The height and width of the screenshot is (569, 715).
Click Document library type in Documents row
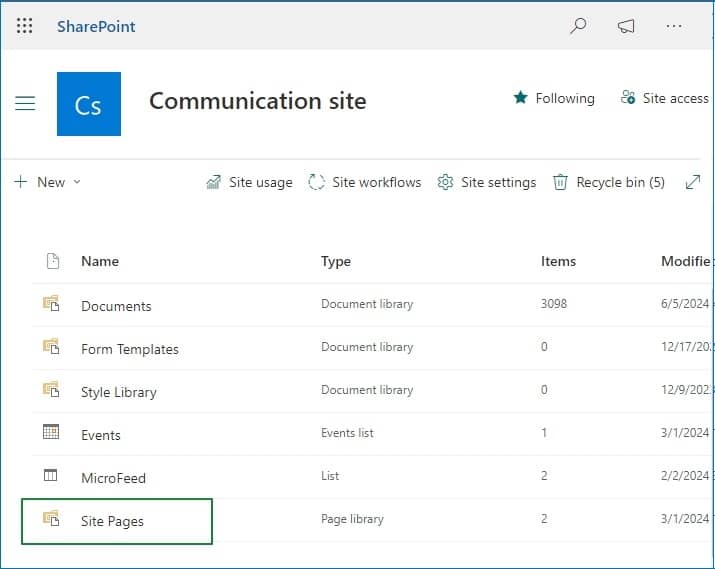[x=367, y=304]
